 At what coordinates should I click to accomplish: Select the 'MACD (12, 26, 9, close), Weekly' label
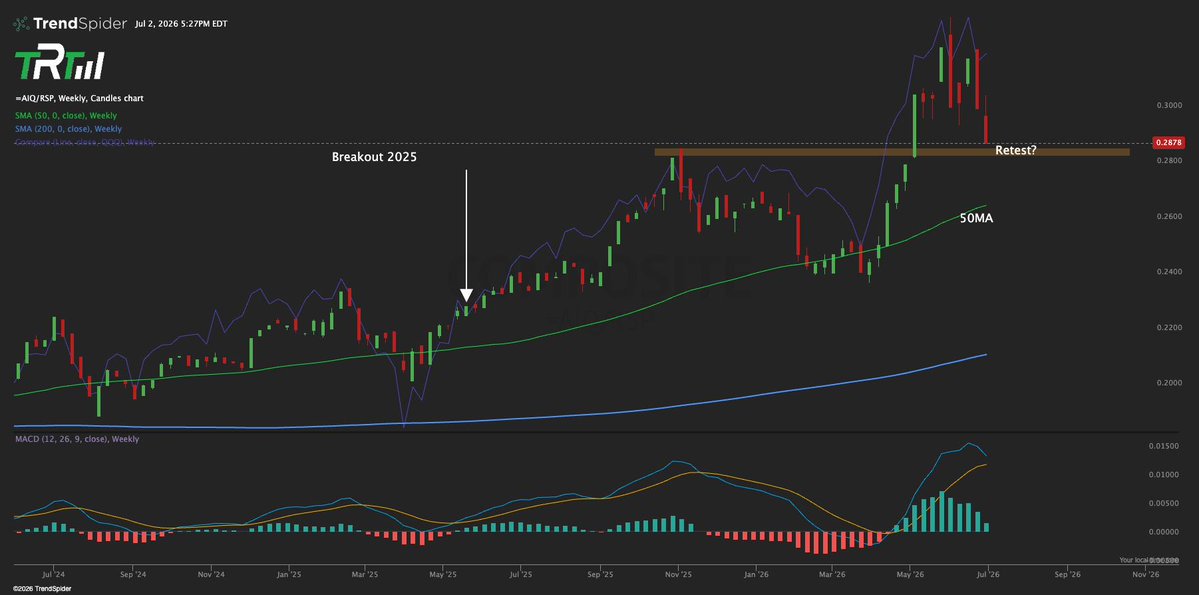tap(77, 439)
